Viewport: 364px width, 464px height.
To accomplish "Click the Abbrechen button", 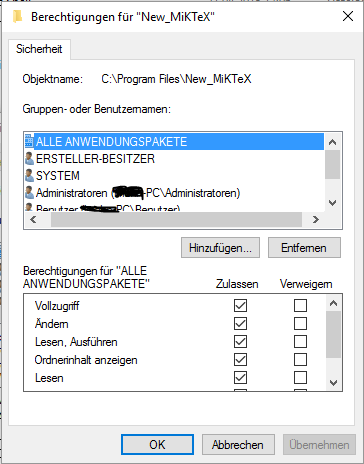I will click(x=238, y=445).
